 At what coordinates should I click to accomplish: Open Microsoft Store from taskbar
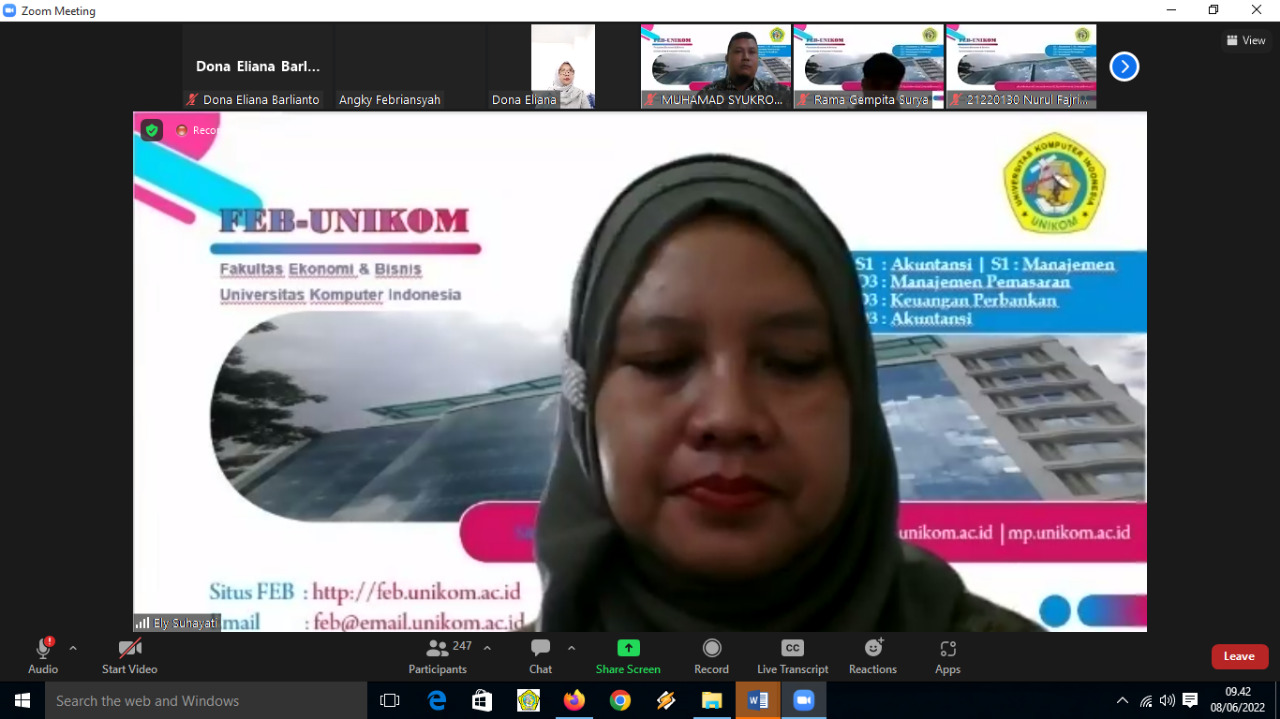(482, 701)
